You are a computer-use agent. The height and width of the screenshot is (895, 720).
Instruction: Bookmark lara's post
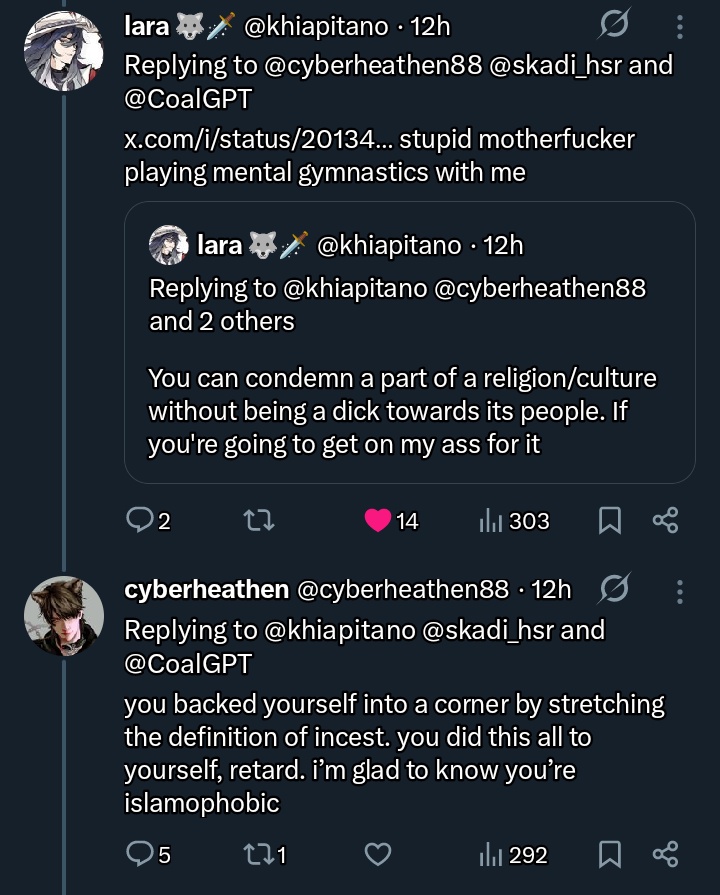point(609,520)
